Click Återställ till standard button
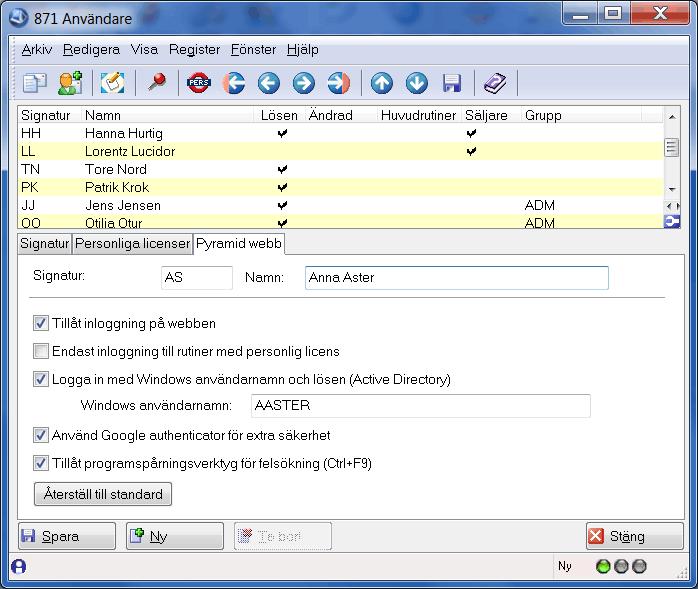 click(103, 494)
